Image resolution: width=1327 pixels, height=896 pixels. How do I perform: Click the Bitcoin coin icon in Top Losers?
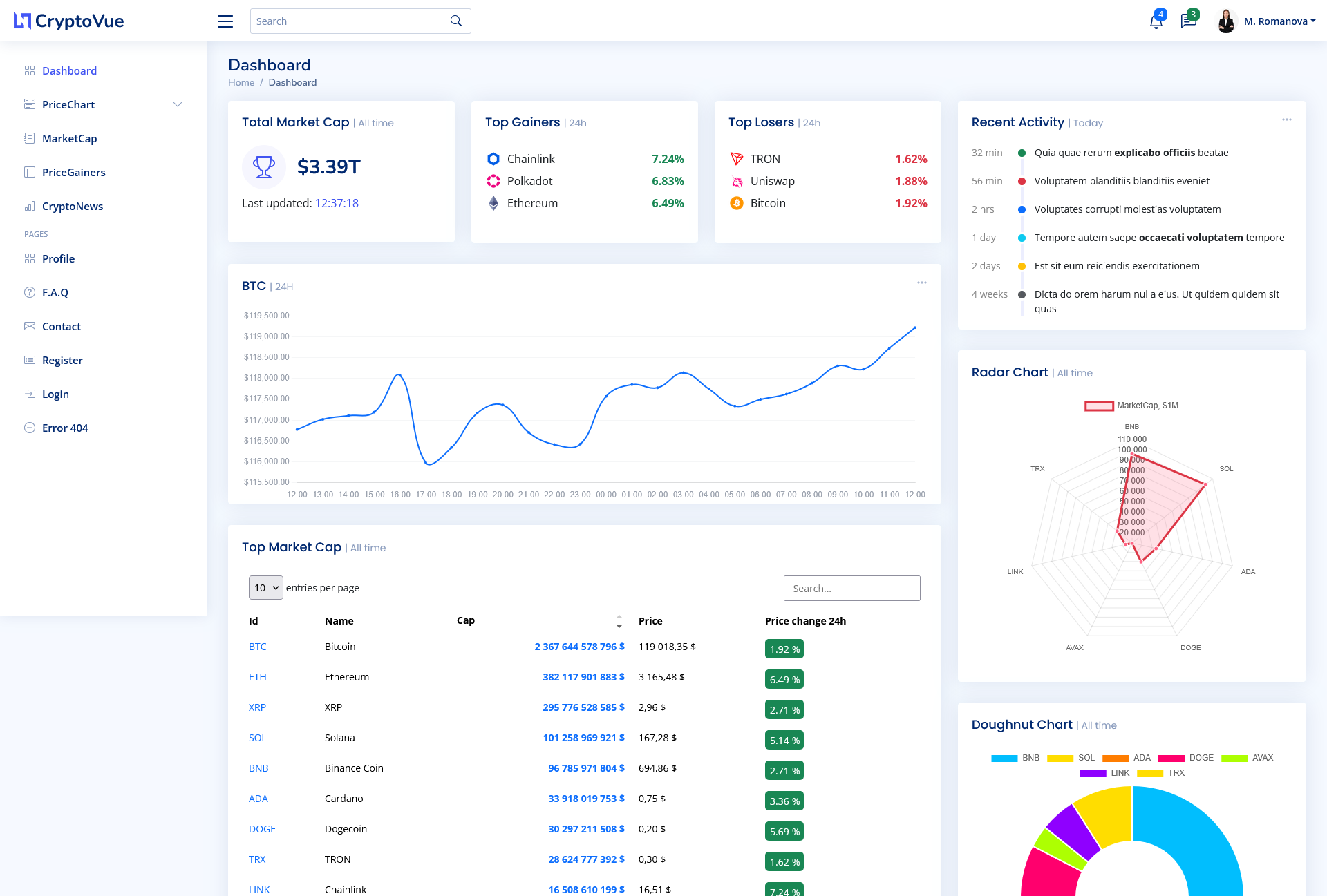point(737,203)
